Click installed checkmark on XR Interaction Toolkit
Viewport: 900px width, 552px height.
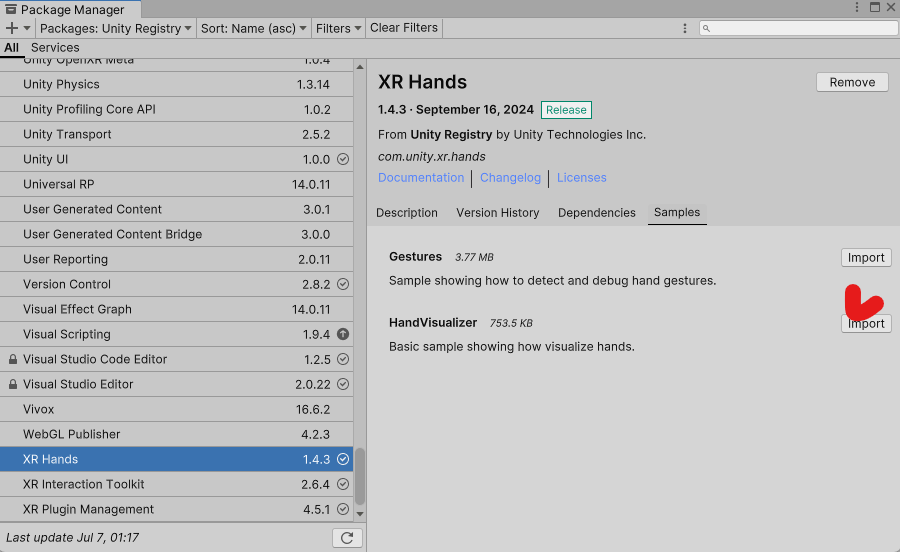[x=343, y=484]
